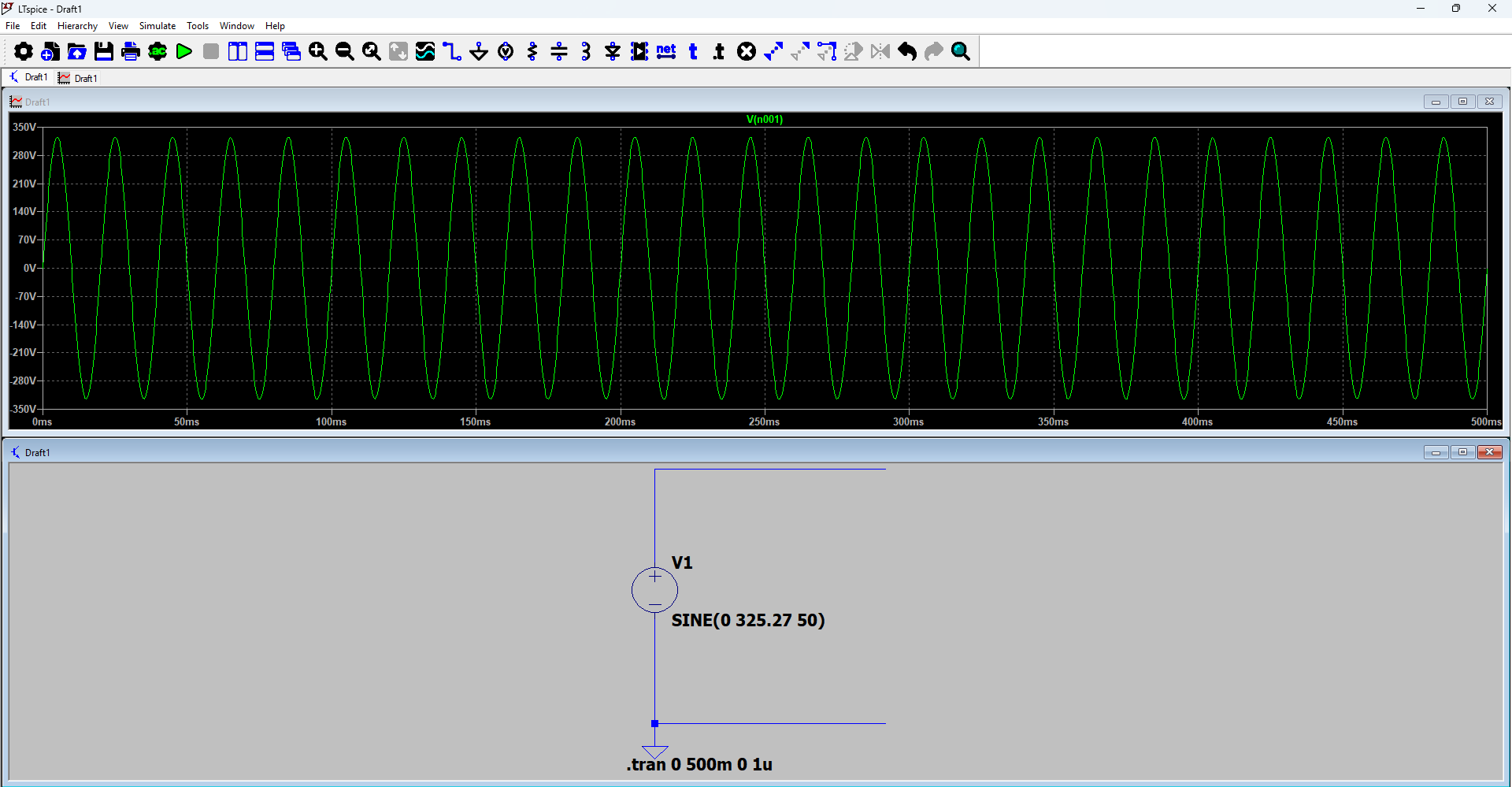The image size is (1512, 787).
Task: Select the Draw Wire tool
Action: (452, 52)
